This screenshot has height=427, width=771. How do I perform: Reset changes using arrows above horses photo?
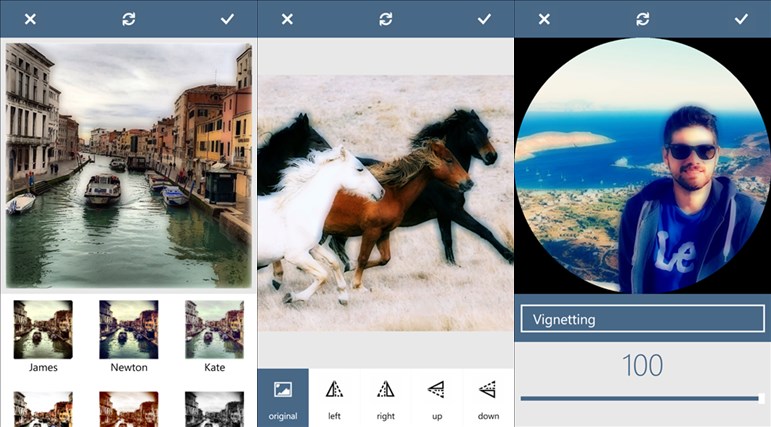[x=385, y=19]
